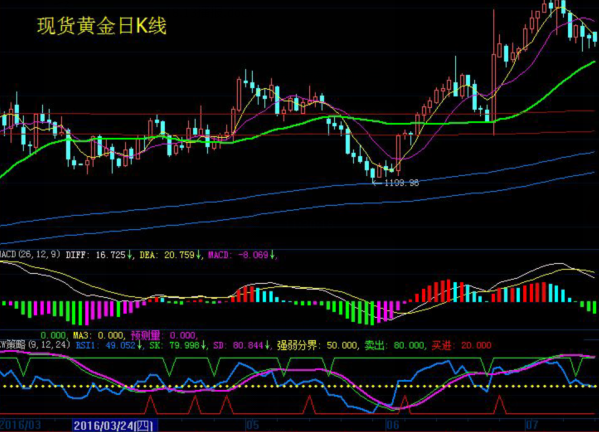The width and height of the screenshot is (599, 432).
Task: Click the 06 month label on timeline
Action: click(392, 425)
